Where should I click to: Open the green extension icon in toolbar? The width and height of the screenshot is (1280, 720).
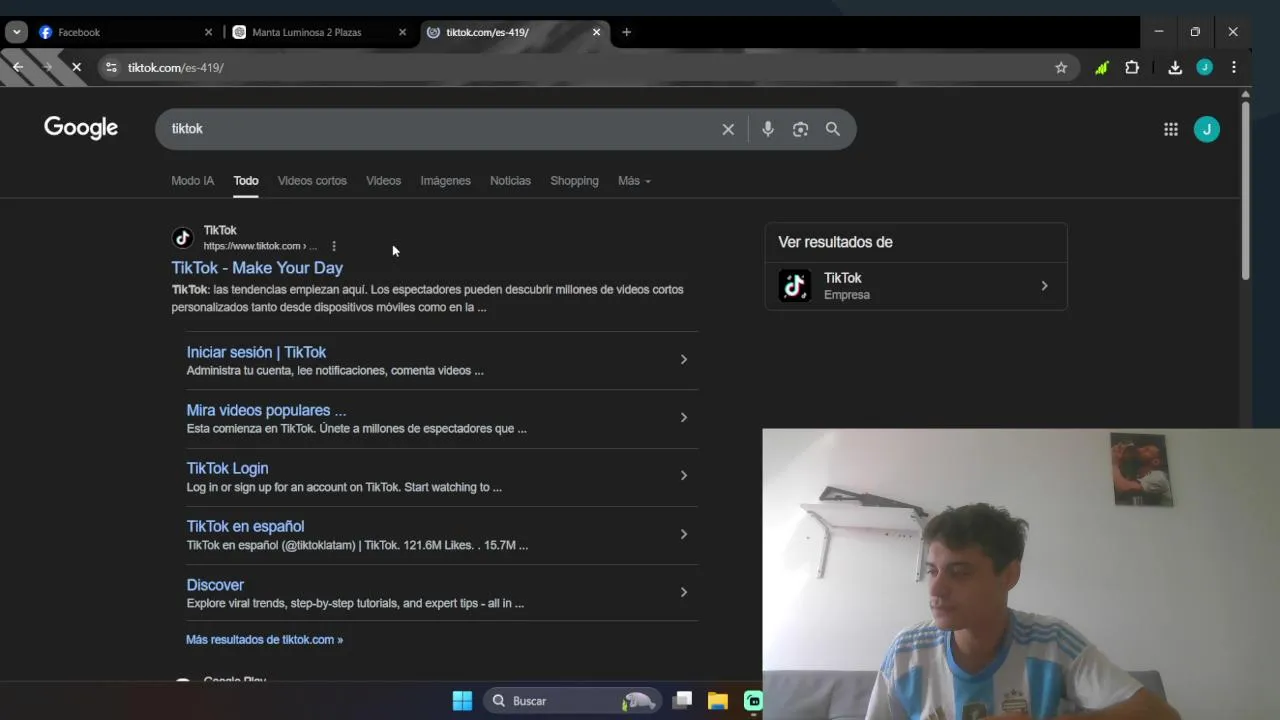click(x=1101, y=67)
